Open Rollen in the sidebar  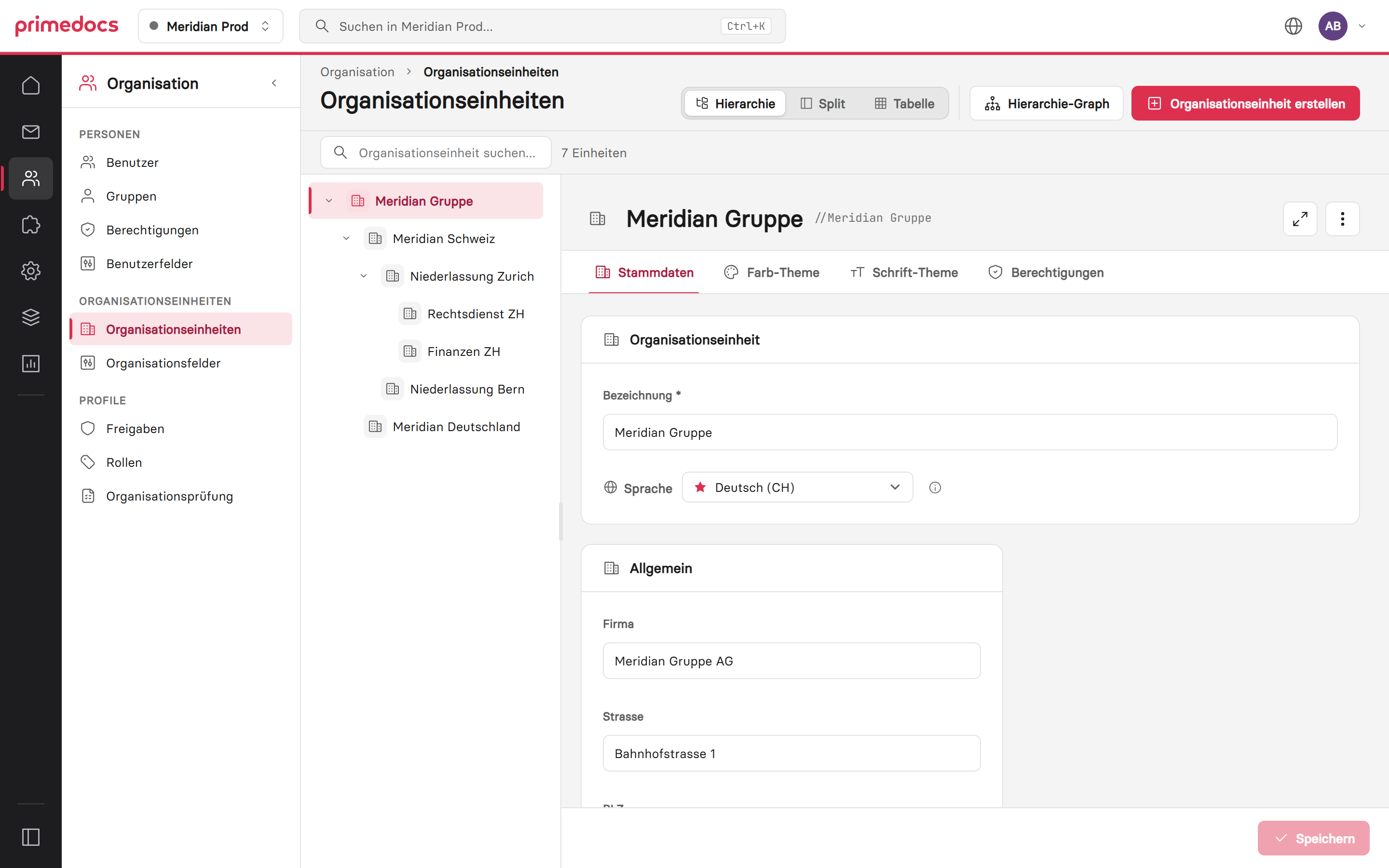coord(181,462)
